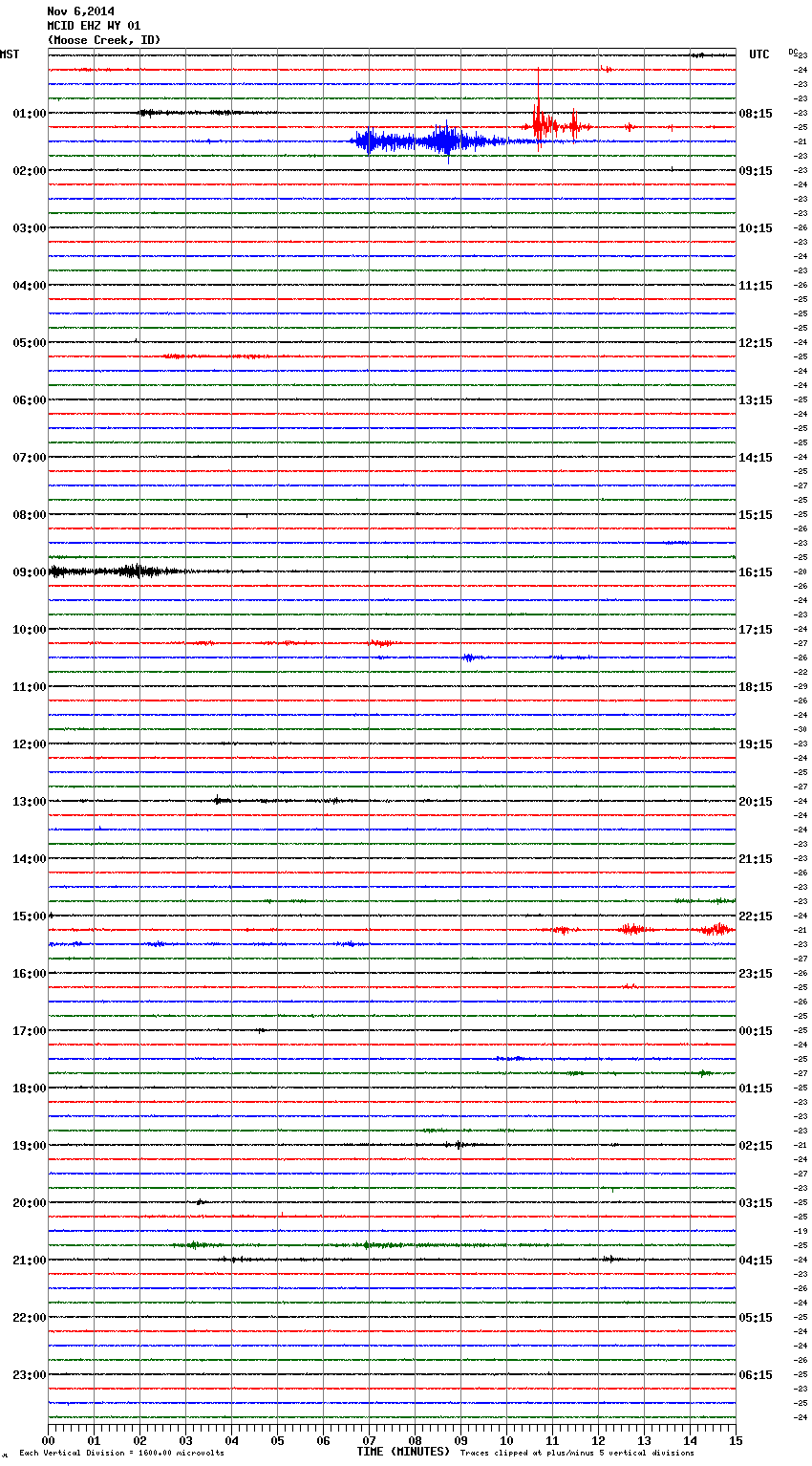Click the "03:15" UTC time label
Viewport: 812px width, 1466px height.
pyautogui.click(x=756, y=1202)
